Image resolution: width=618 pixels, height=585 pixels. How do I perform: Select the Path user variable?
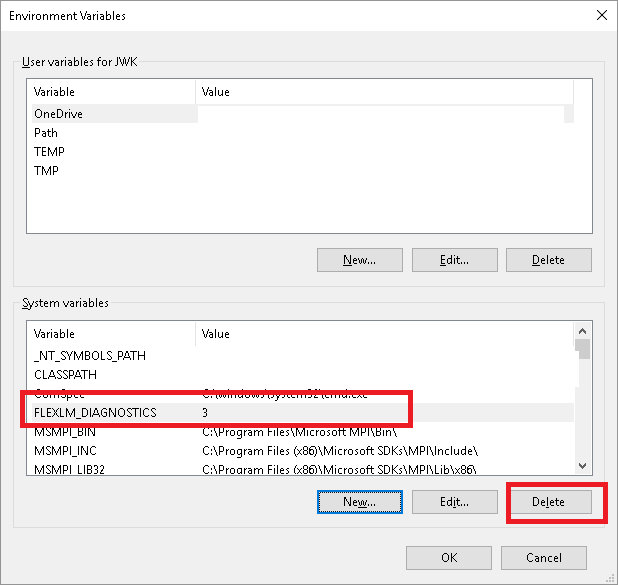coord(46,133)
